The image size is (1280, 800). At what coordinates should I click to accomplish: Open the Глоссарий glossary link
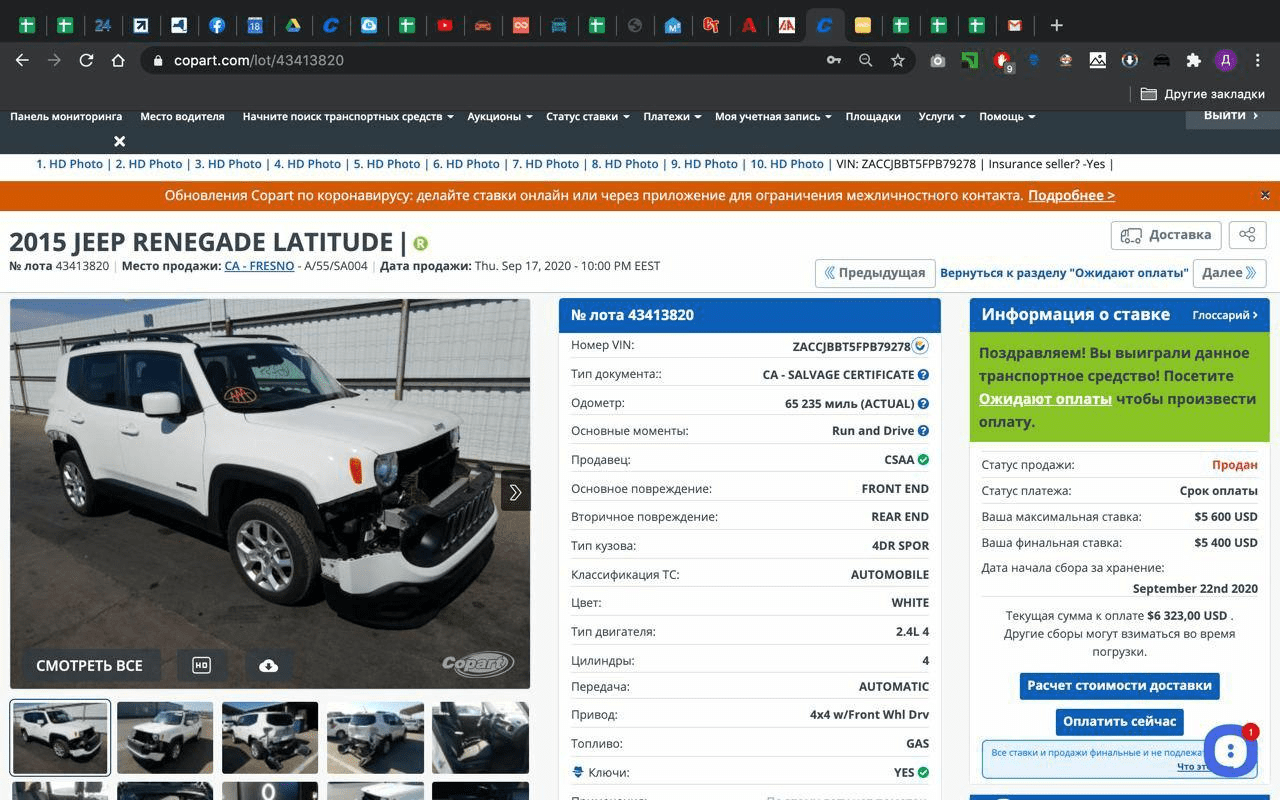click(x=1225, y=315)
